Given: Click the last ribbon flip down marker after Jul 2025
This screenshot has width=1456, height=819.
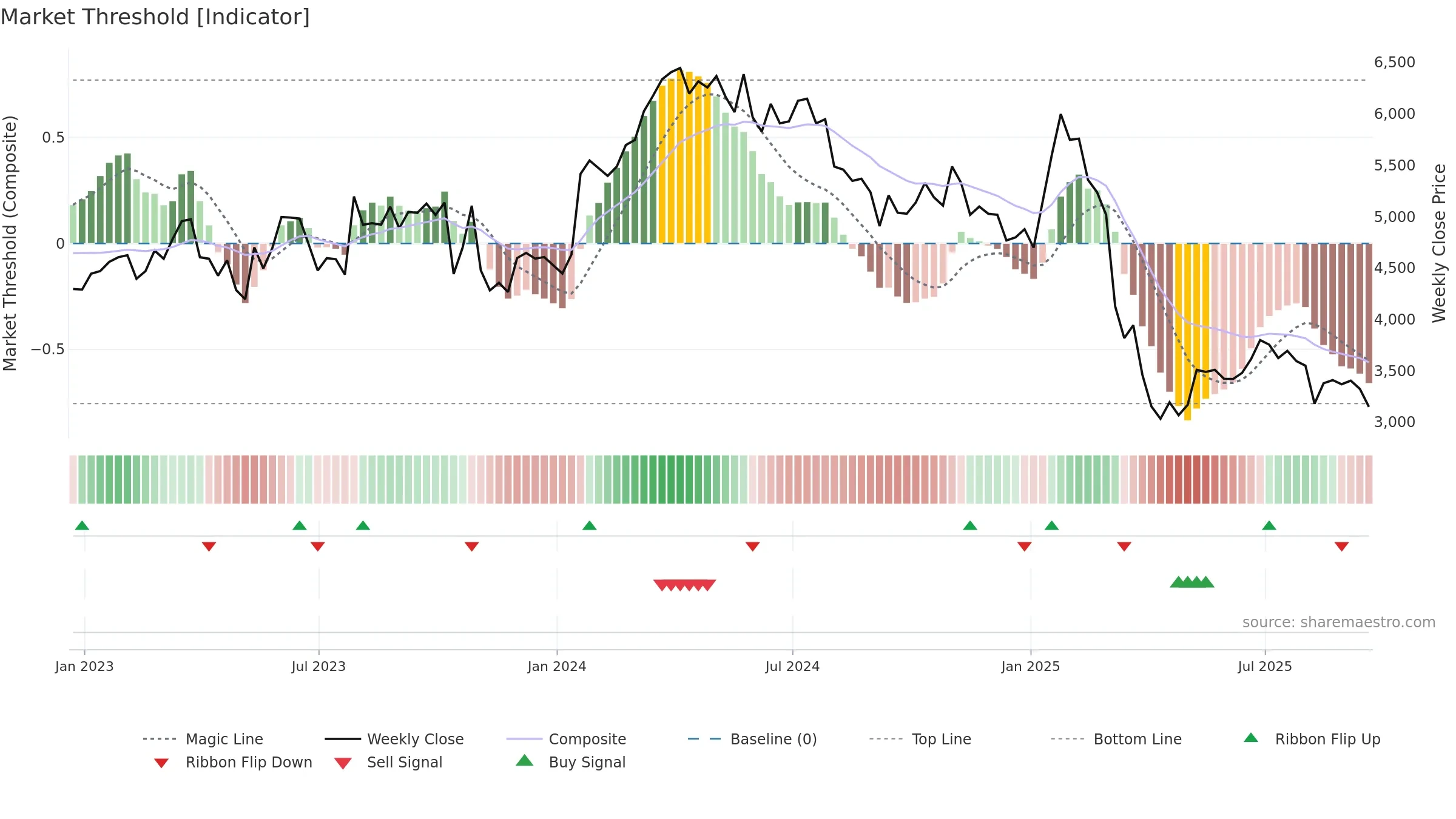Looking at the screenshot, I should 1342,547.
